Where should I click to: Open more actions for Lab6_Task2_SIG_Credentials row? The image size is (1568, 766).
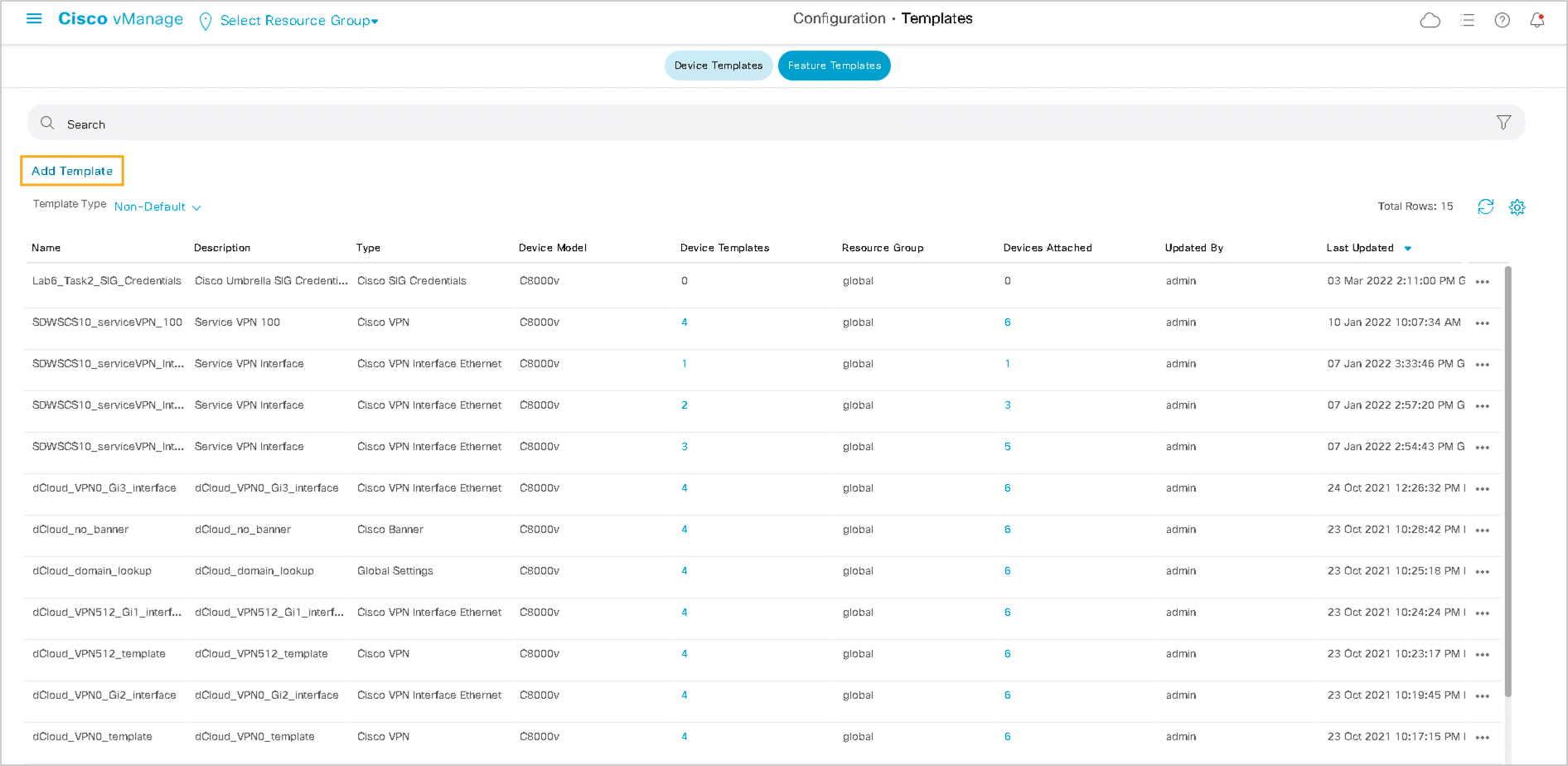click(x=1483, y=282)
